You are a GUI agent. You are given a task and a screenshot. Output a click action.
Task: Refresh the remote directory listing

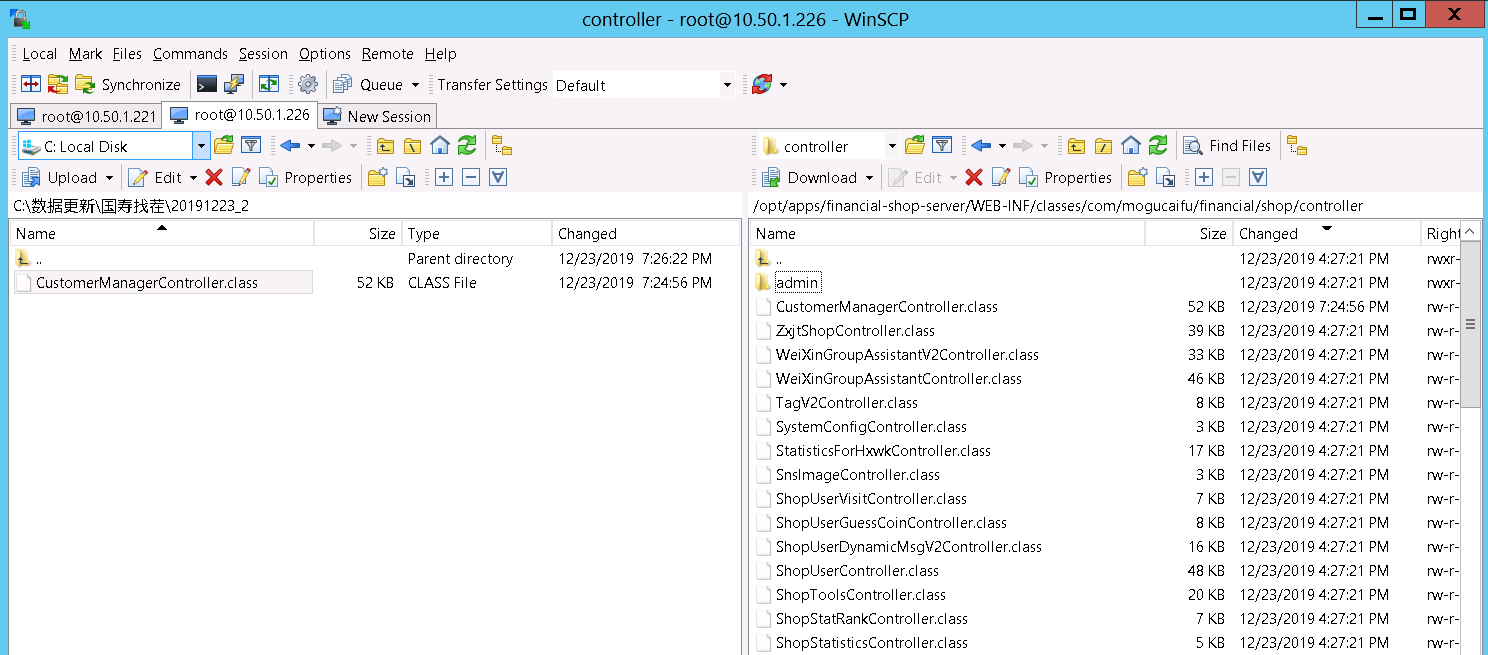pyautogui.click(x=1159, y=145)
